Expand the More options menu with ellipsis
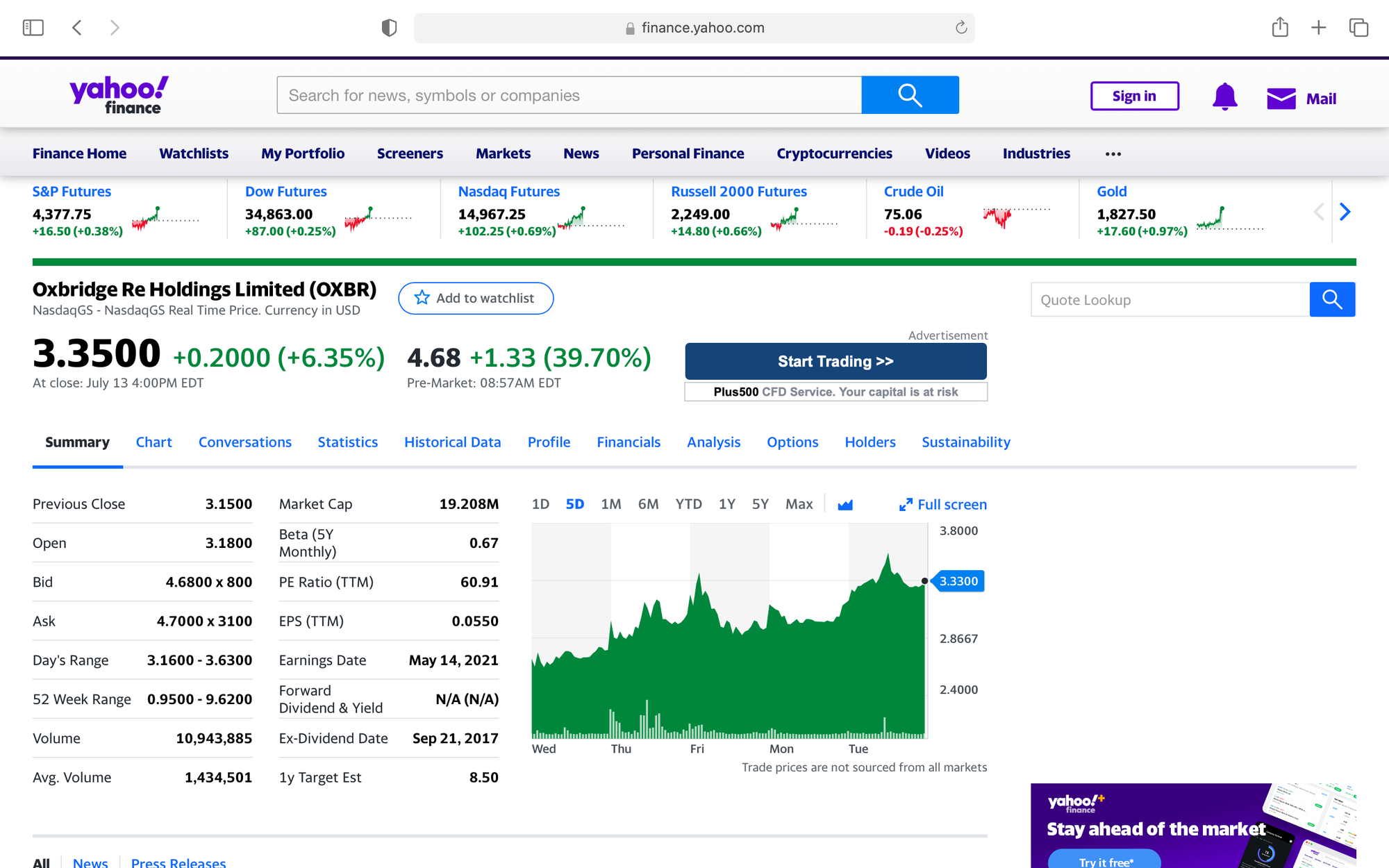1389x868 pixels. point(1113,152)
